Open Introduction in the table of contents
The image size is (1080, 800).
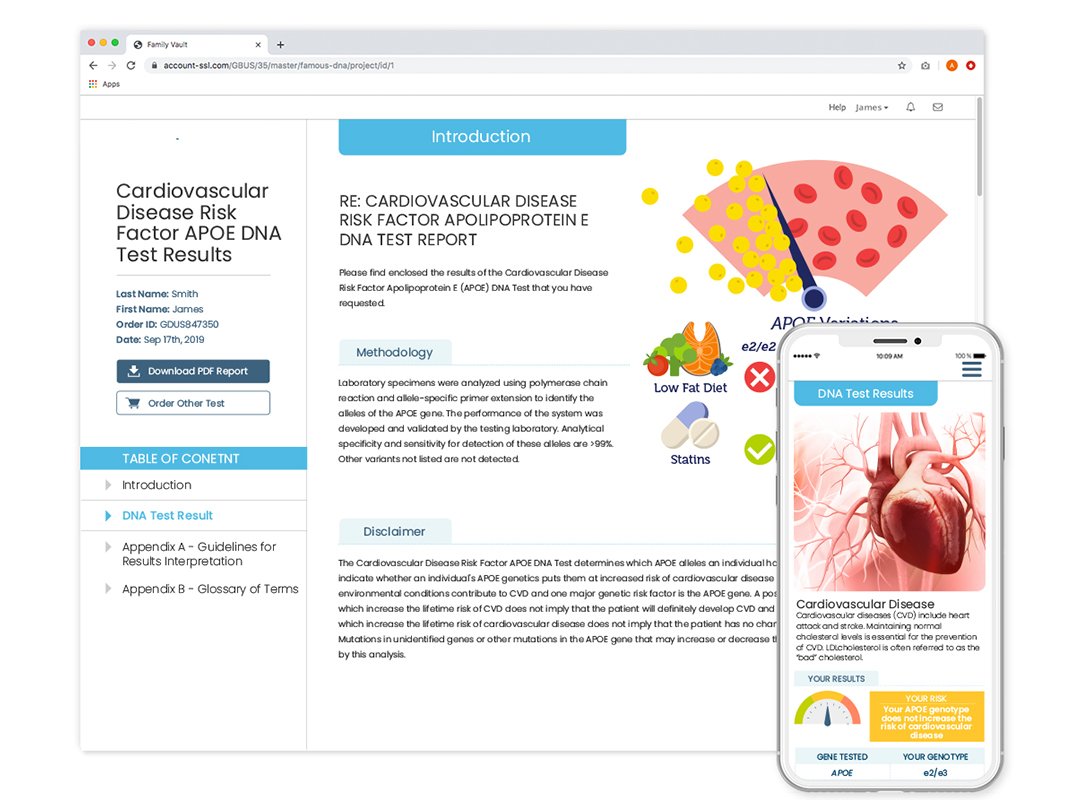[x=157, y=485]
